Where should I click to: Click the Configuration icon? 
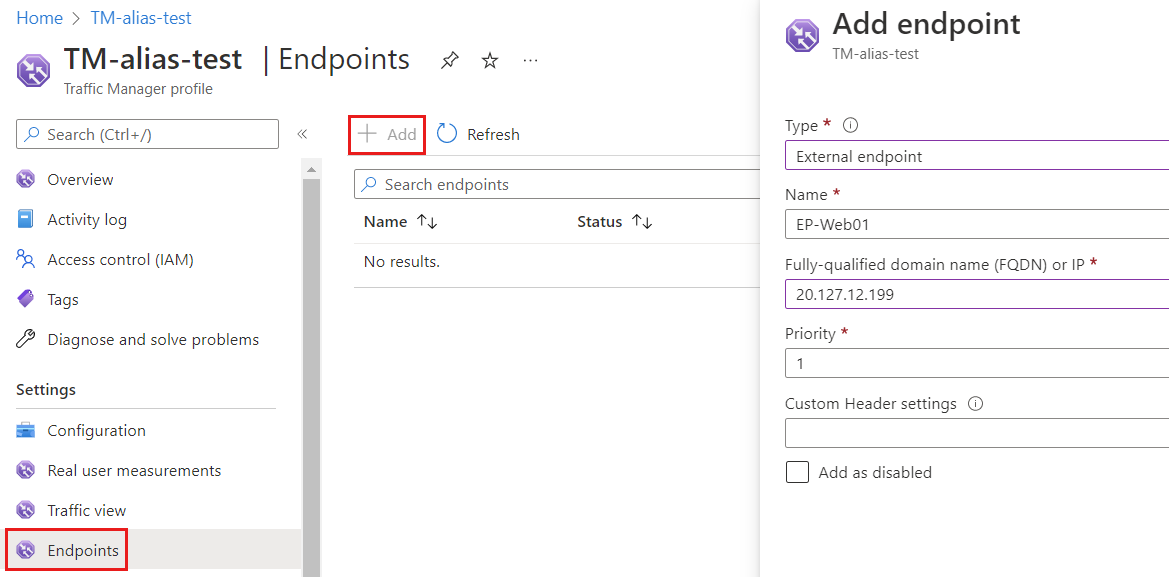click(25, 431)
